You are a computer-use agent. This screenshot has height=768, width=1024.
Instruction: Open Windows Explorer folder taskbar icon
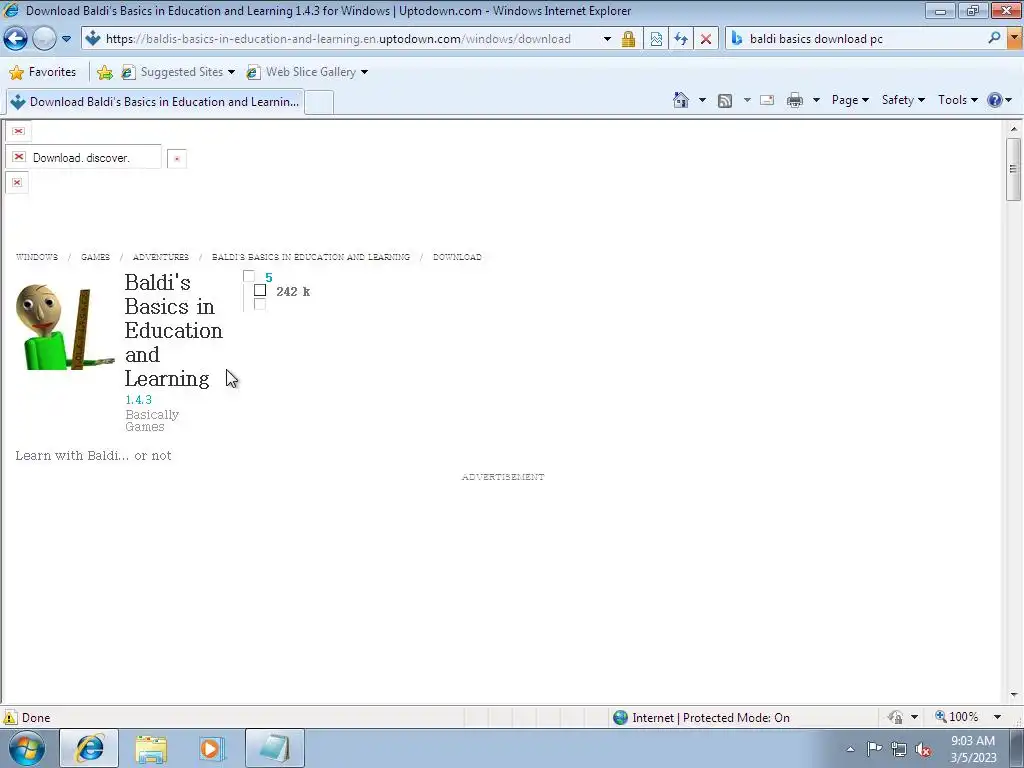pyautogui.click(x=151, y=748)
